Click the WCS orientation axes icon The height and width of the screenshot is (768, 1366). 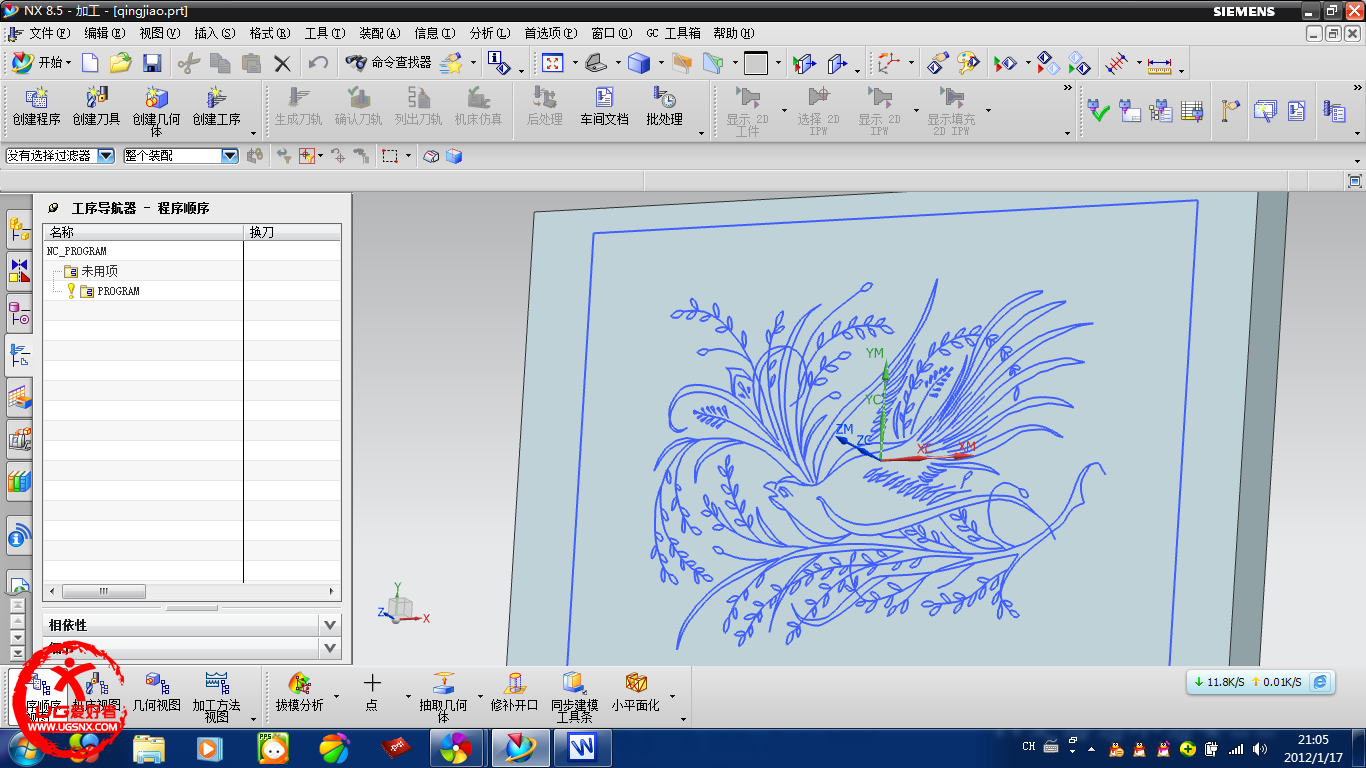click(888, 63)
